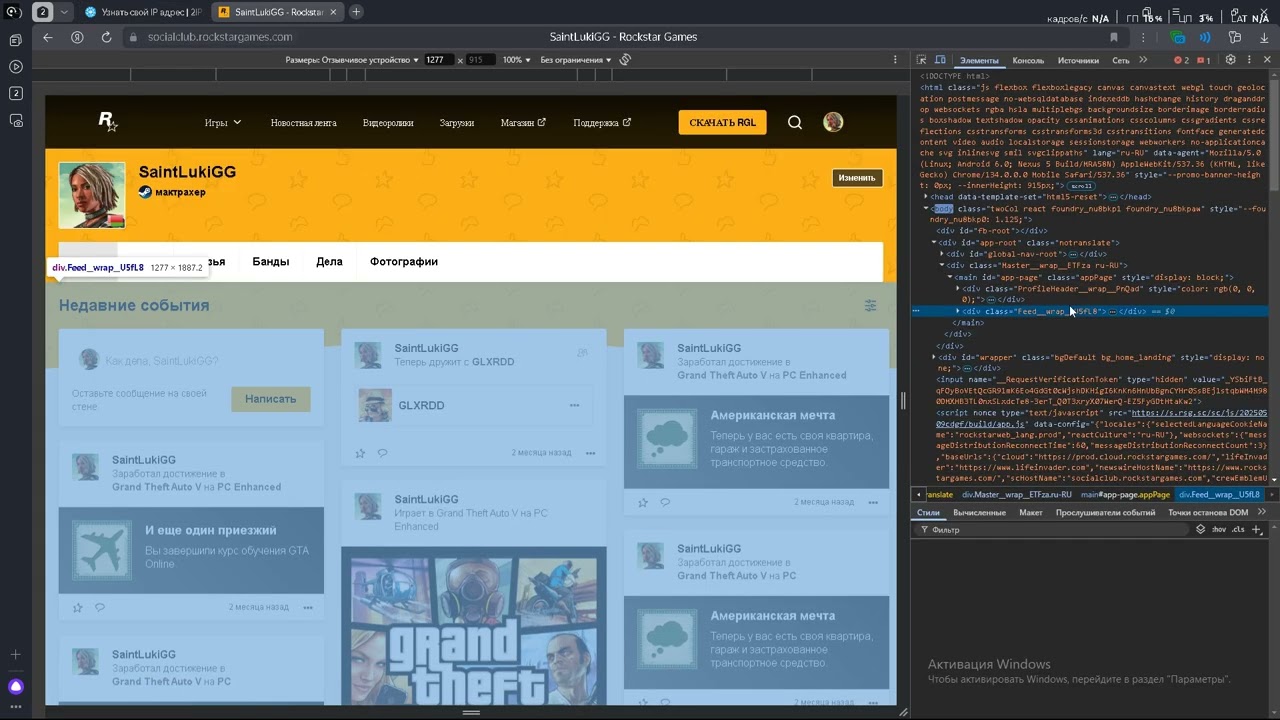The image size is (1280, 720).
Task: Reload the current page
Action: coord(106,37)
